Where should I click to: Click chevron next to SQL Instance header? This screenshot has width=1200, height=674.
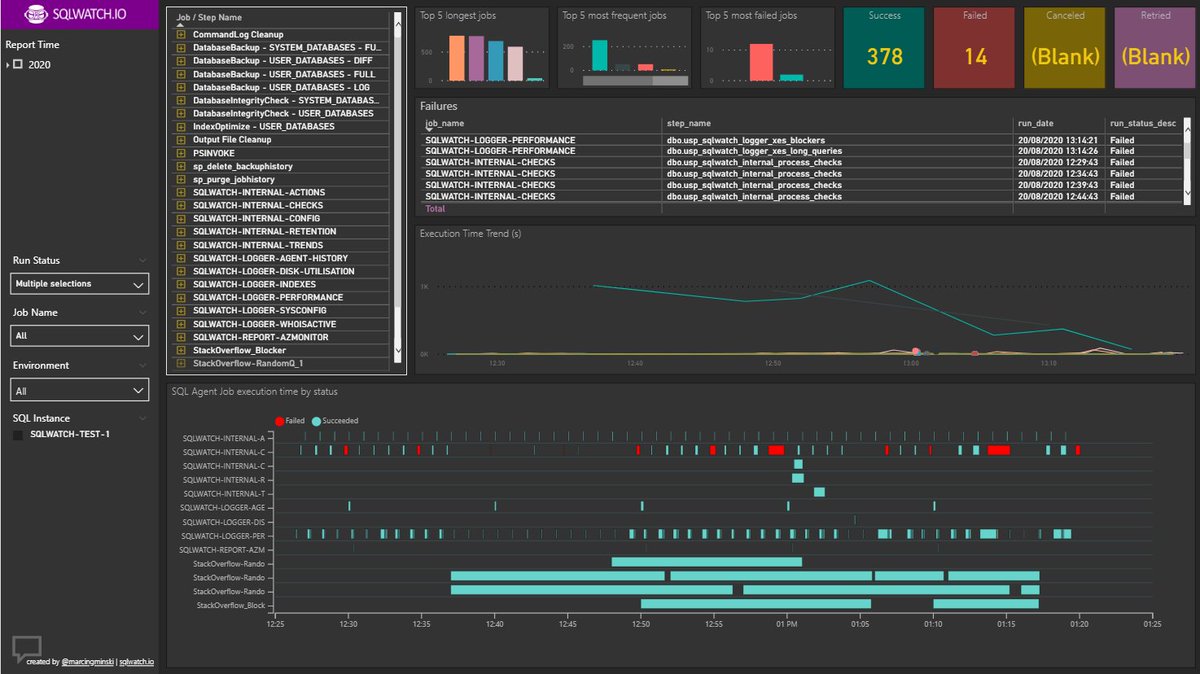(143, 419)
